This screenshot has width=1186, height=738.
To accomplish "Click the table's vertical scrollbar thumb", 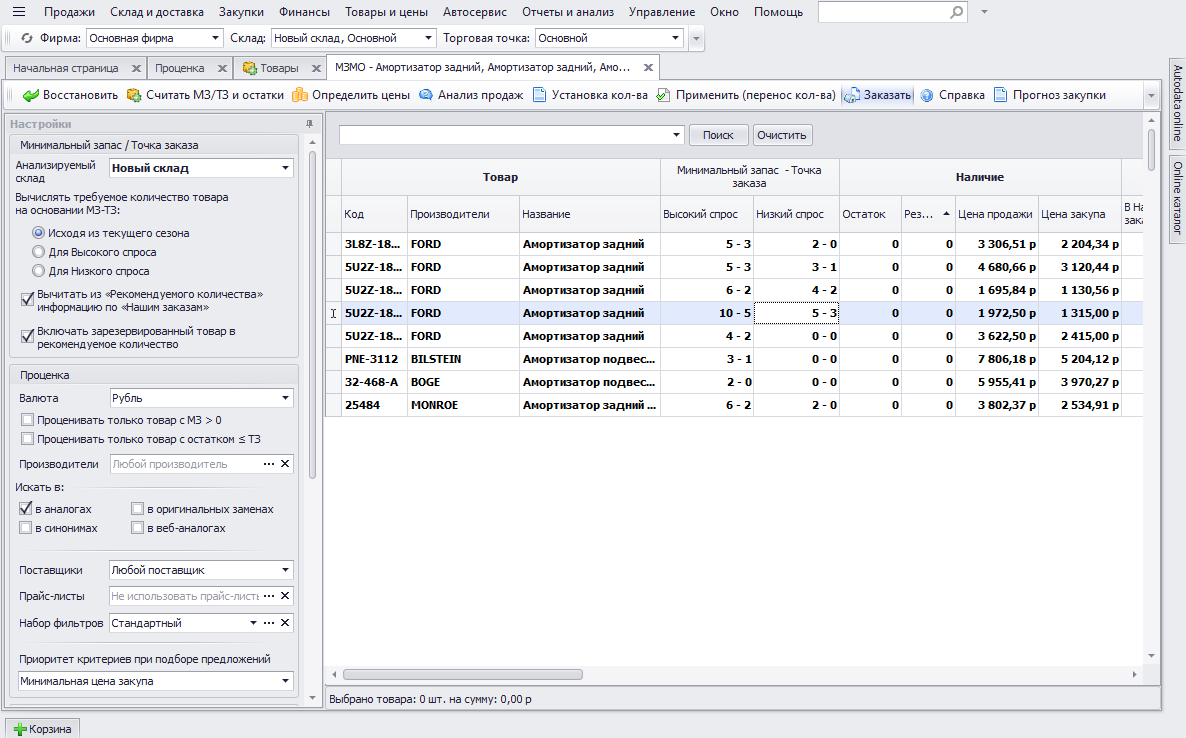I will pos(1151,150).
